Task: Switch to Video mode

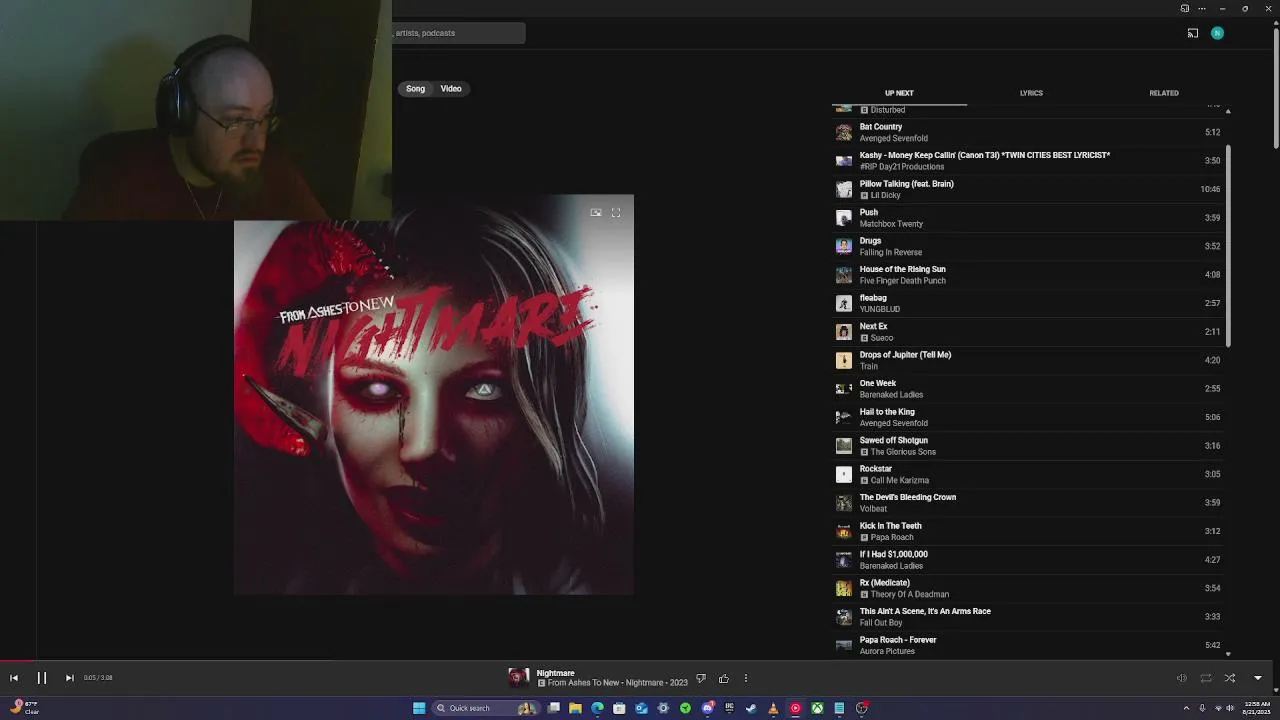Action: [451, 89]
